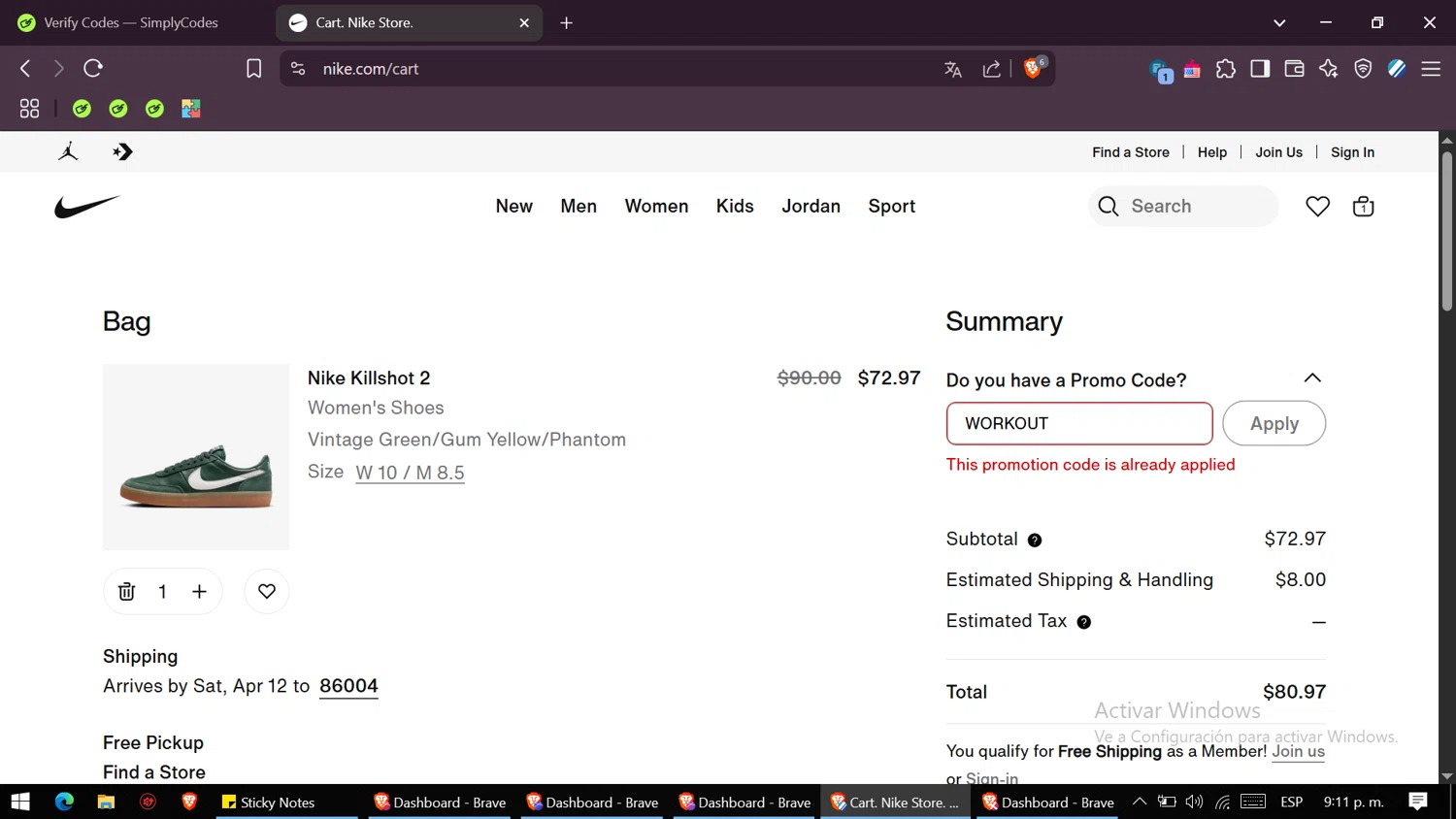Open the colorful jigsaw puzzle bookmark
1456x819 pixels.
point(191,109)
